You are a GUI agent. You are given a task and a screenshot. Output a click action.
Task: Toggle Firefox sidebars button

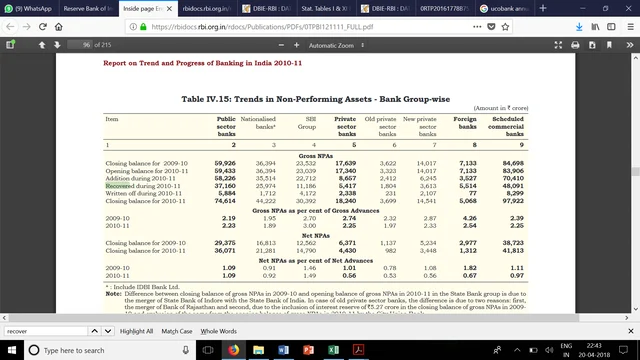pos(611,27)
